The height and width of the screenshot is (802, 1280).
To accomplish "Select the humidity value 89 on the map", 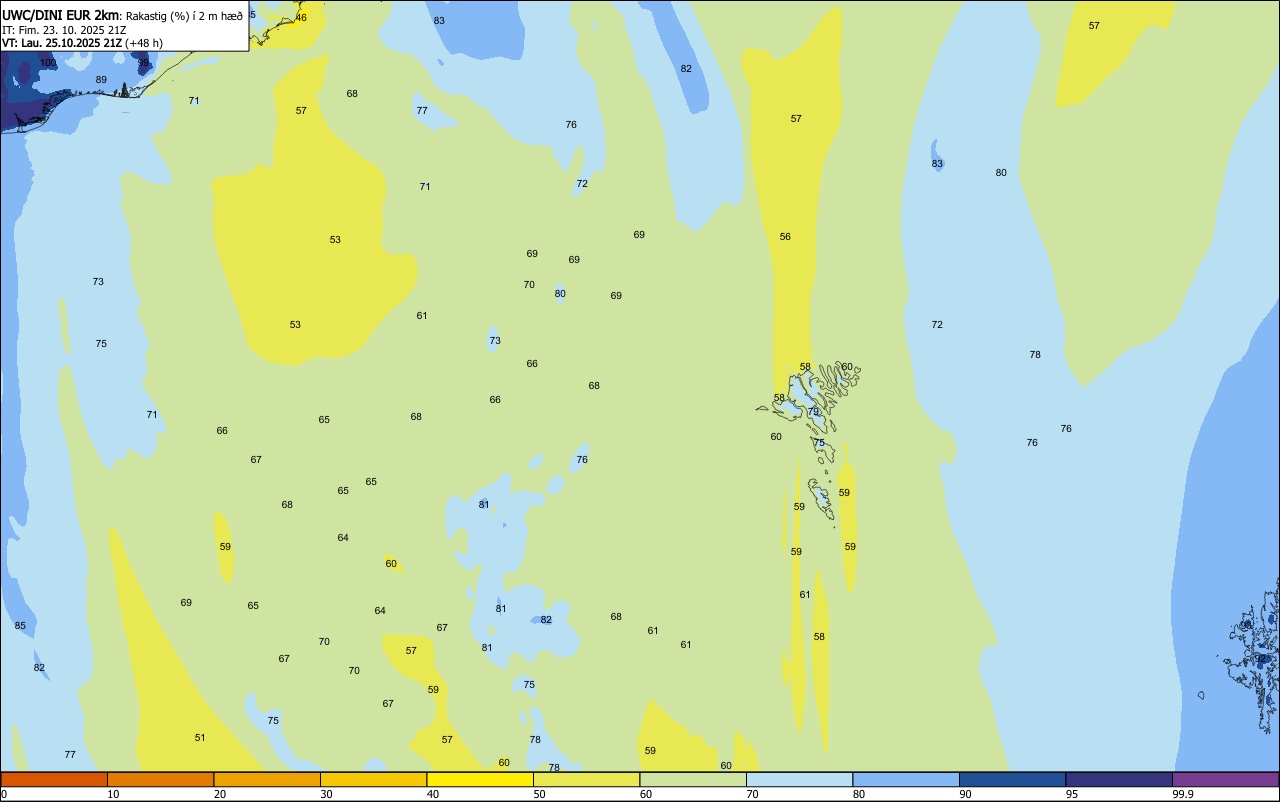I will pos(101,80).
